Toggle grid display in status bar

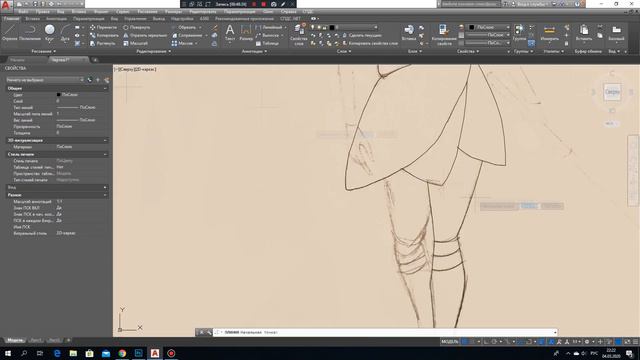click(x=464, y=342)
